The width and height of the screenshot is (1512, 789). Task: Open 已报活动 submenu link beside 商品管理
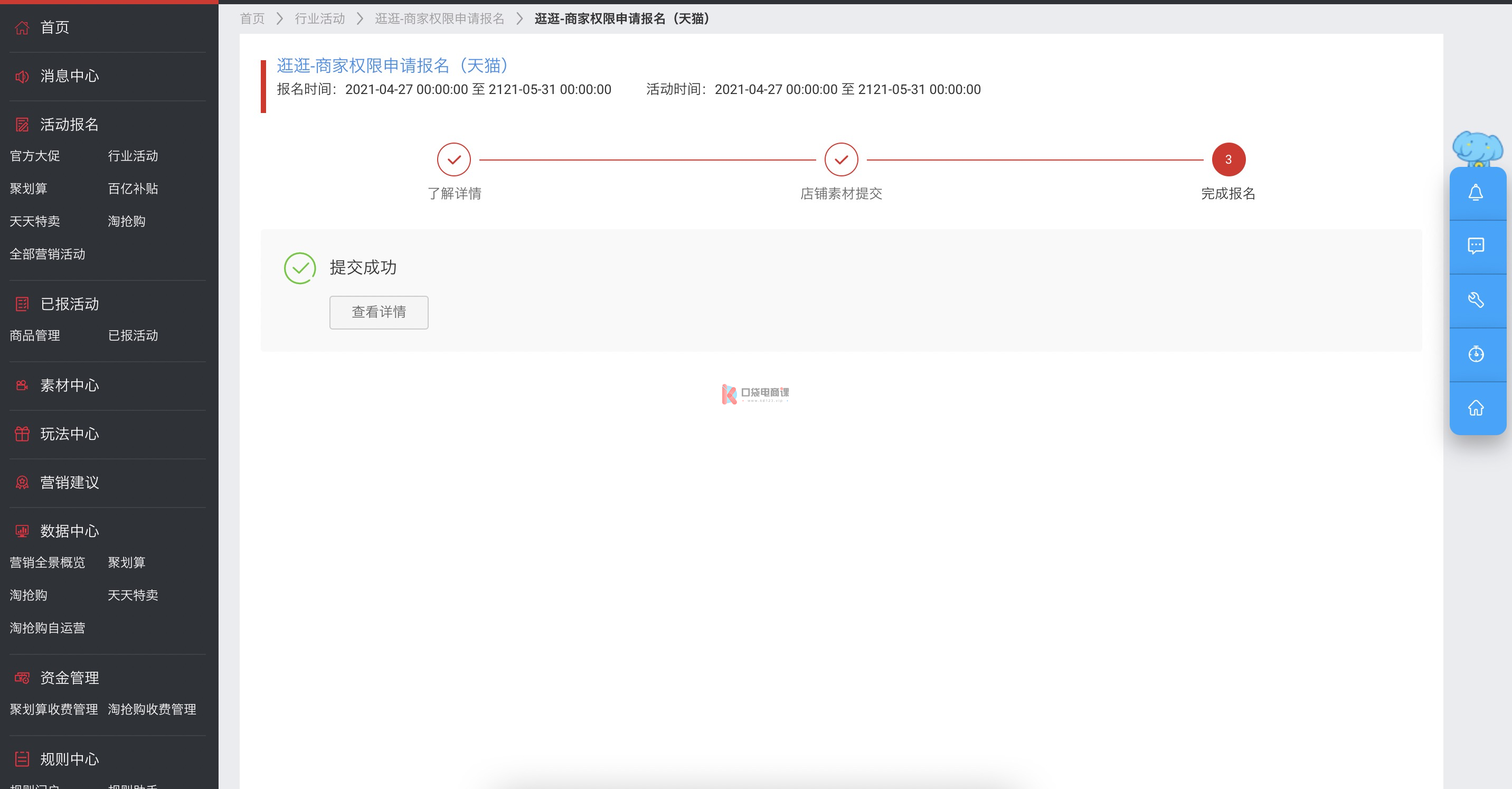(x=133, y=336)
